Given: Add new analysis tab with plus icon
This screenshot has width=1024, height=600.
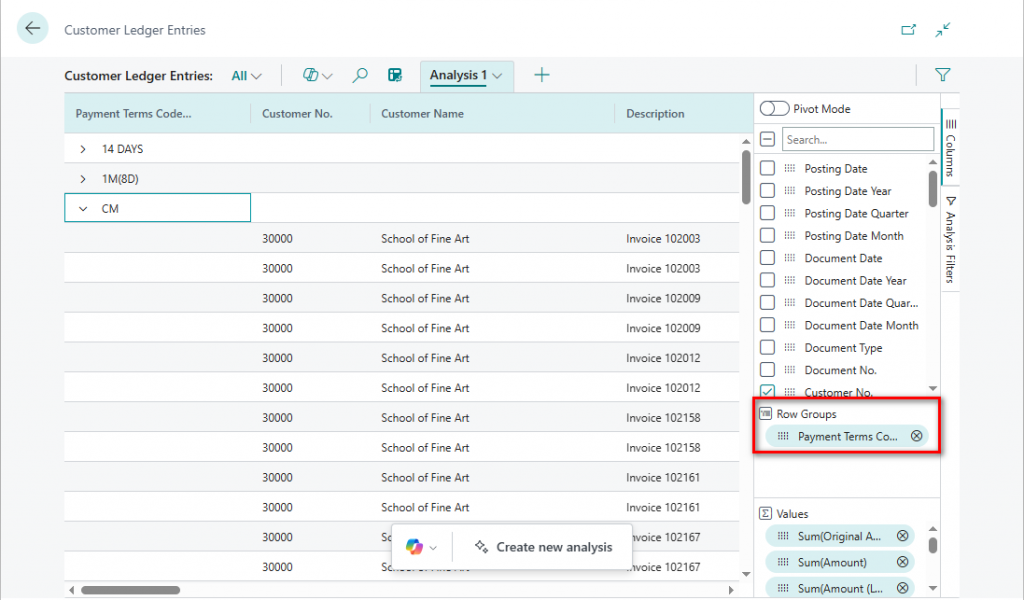Looking at the screenshot, I should coord(541,75).
